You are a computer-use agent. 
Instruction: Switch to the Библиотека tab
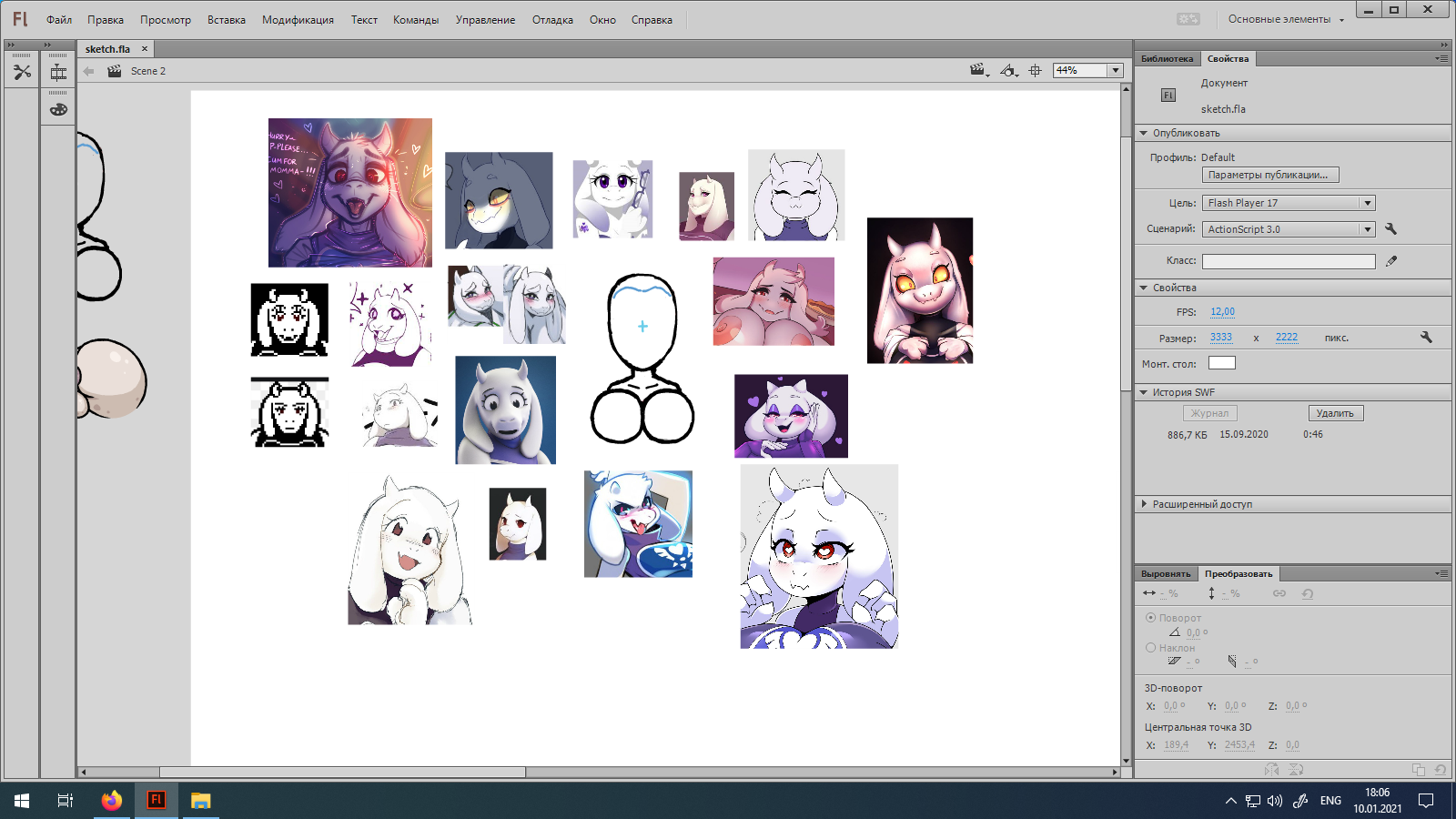(x=1167, y=58)
